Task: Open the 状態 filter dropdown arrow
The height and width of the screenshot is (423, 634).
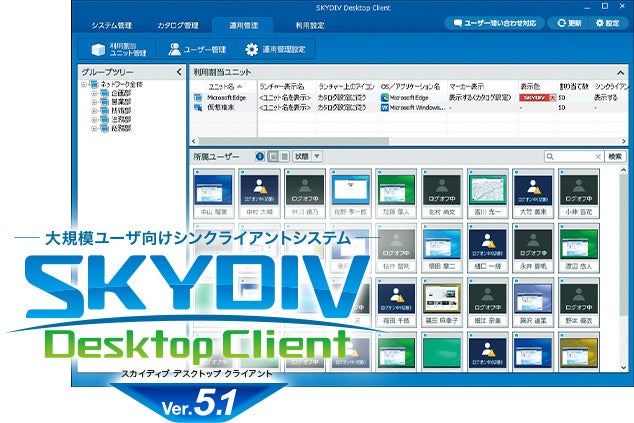Action: [x=317, y=156]
